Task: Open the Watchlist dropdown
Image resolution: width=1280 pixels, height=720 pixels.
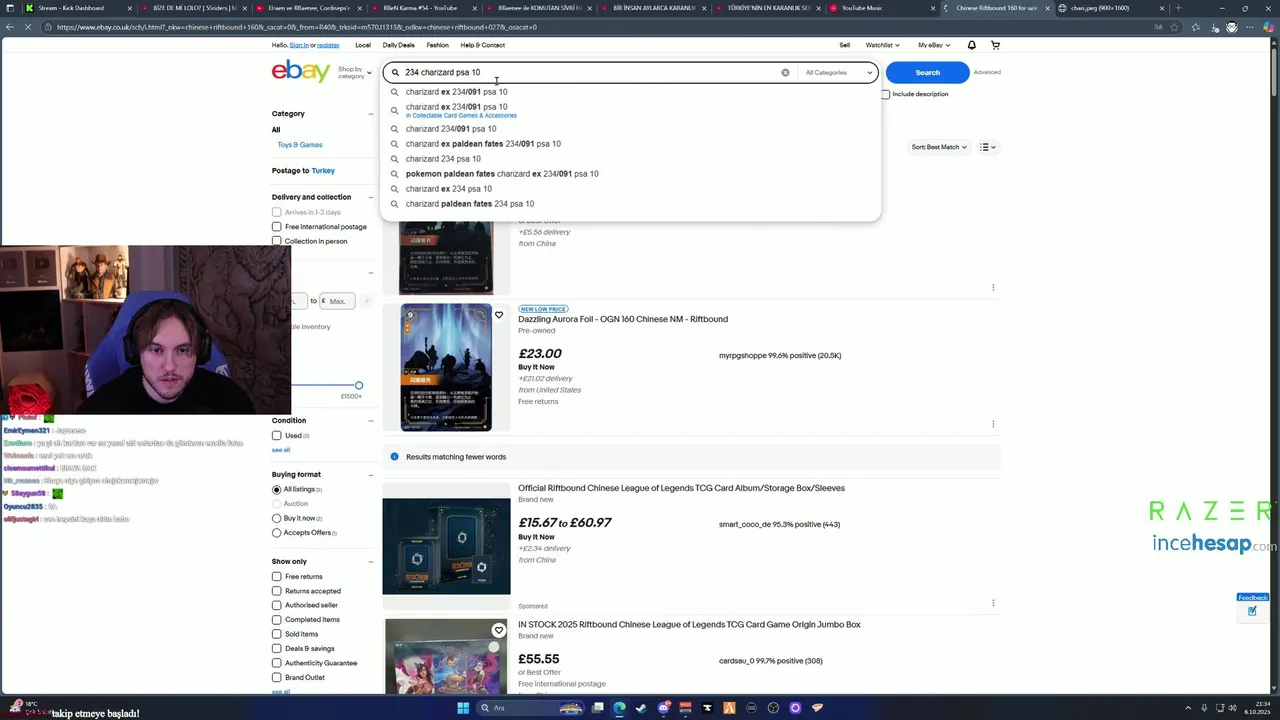Action: click(x=882, y=45)
